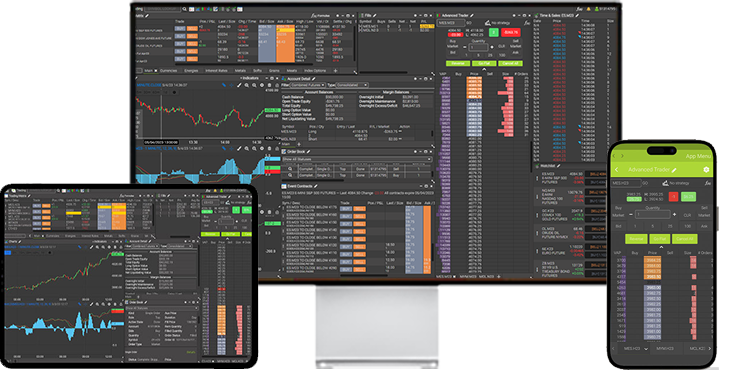Screen dimensions: 731x371
Task: Click the pencil draw tool on the chart
Action: coord(239,85)
